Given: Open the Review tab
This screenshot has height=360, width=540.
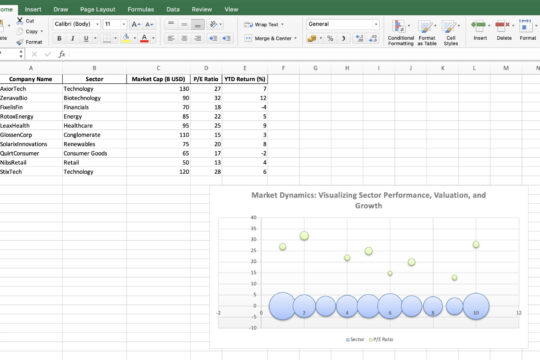Looking at the screenshot, I should click(201, 9).
